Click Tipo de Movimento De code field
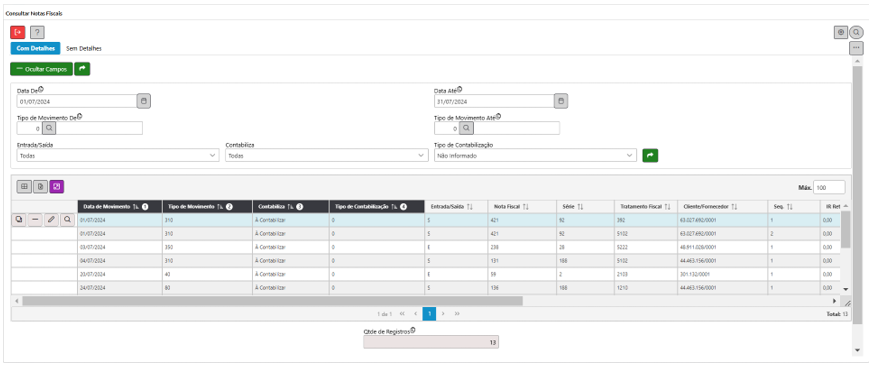 (30, 128)
